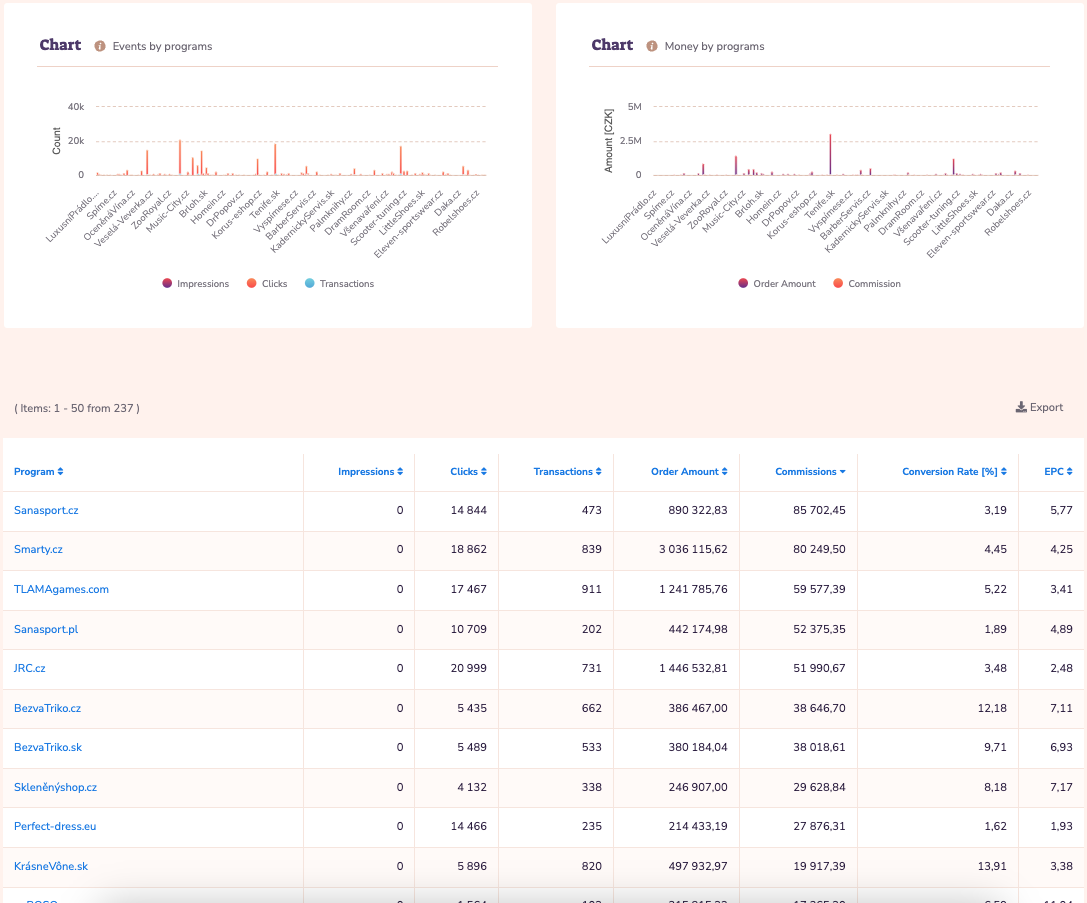Click the sort arrows icon beside Program header
1087x903 pixels.
[60, 472]
